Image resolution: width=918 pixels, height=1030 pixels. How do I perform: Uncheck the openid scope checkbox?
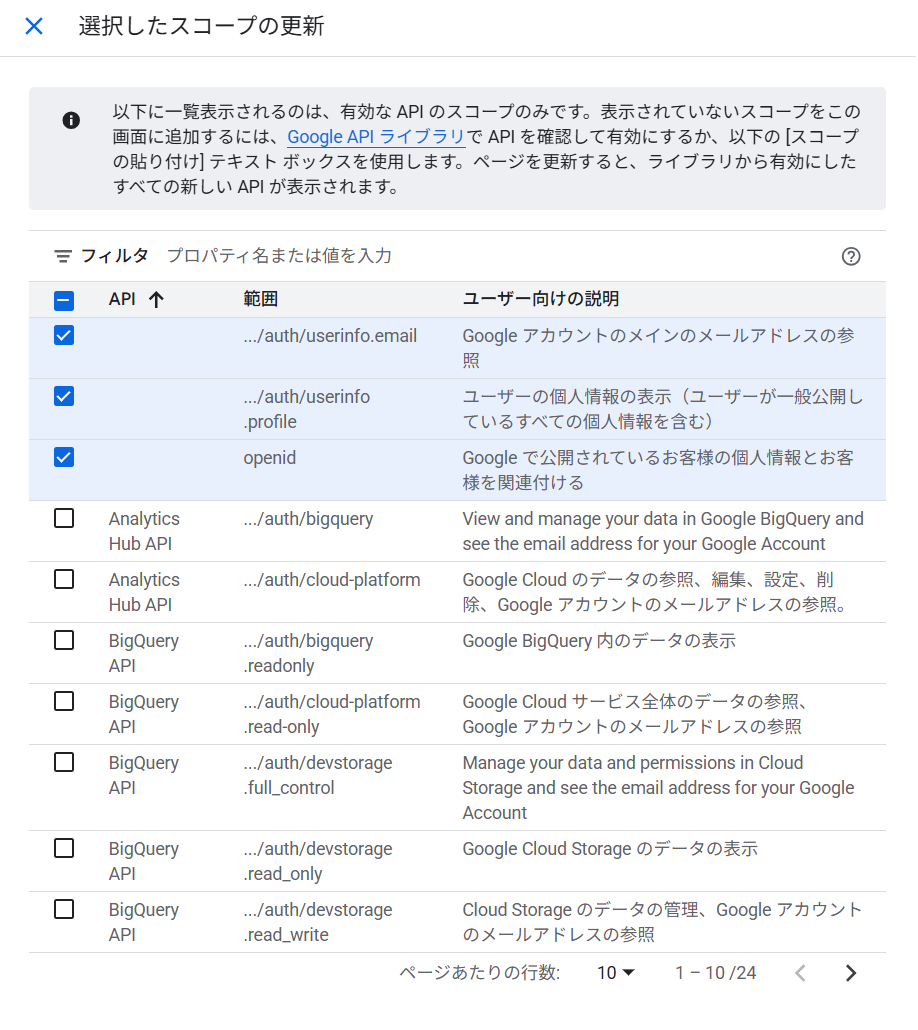pos(64,458)
